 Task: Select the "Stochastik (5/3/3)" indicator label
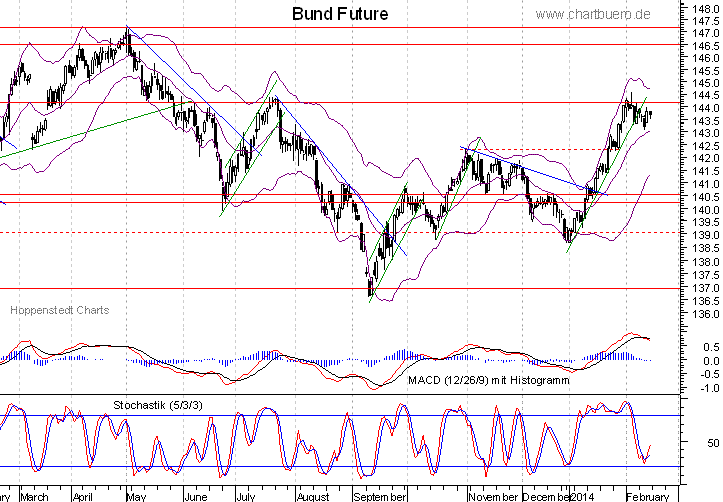pyautogui.click(x=158, y=405)
